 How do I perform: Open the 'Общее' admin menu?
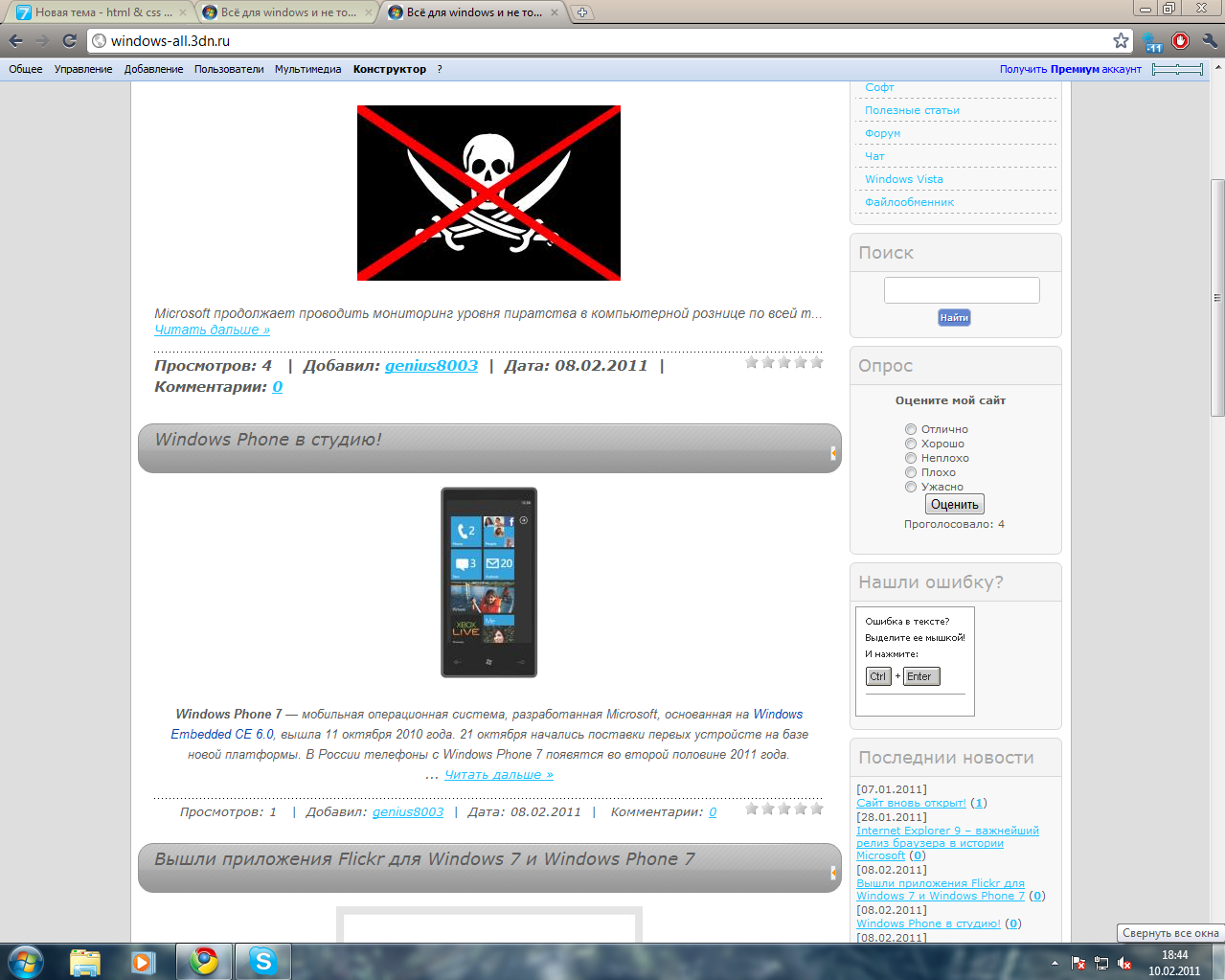pyautogui.click(x=26, y=69)
